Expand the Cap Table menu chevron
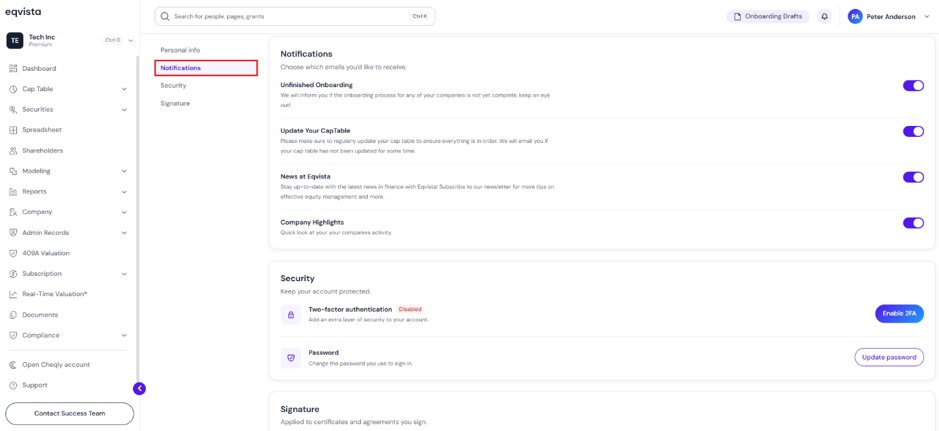Screen dimensions: 939x431 124,89
